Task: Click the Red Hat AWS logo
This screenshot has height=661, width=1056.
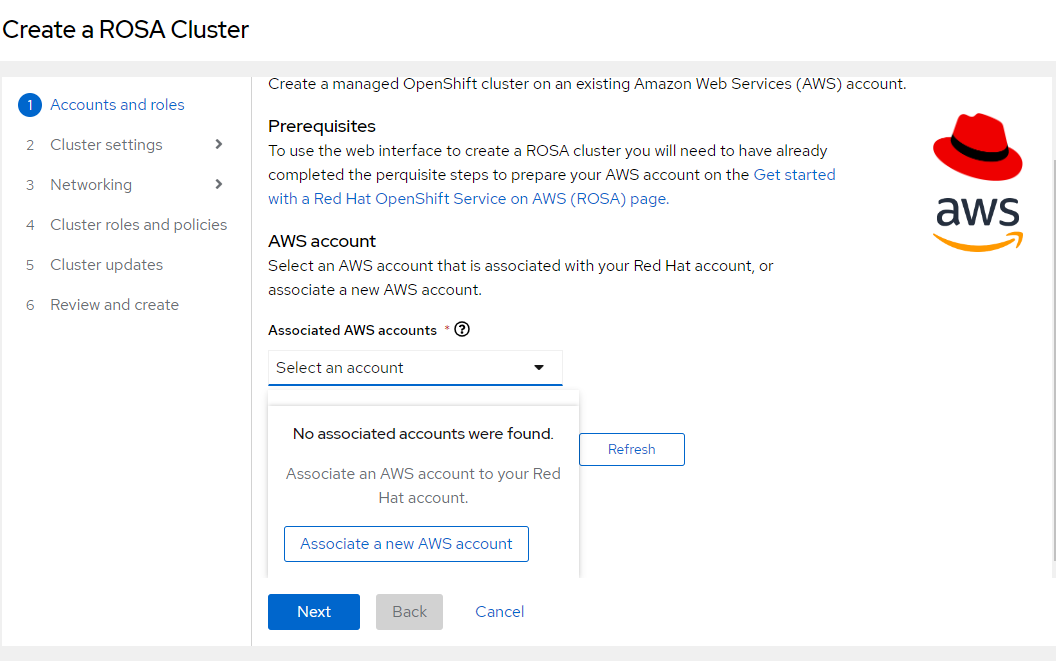Action: point(977,182)
